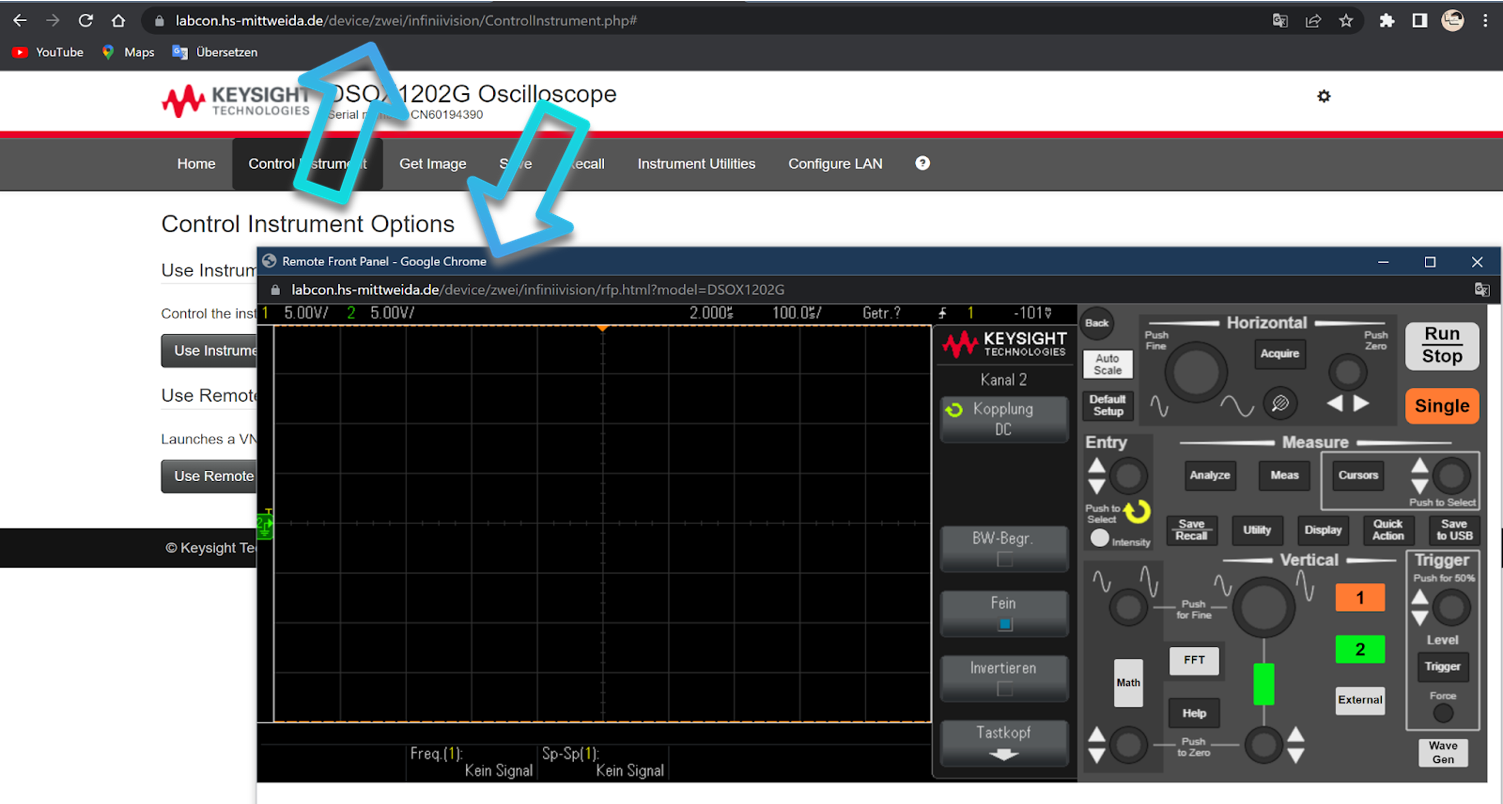Click the Chrome home button
Image resolution: width=1503 pixels, height=804 pixels.
(x=118, y=20)
